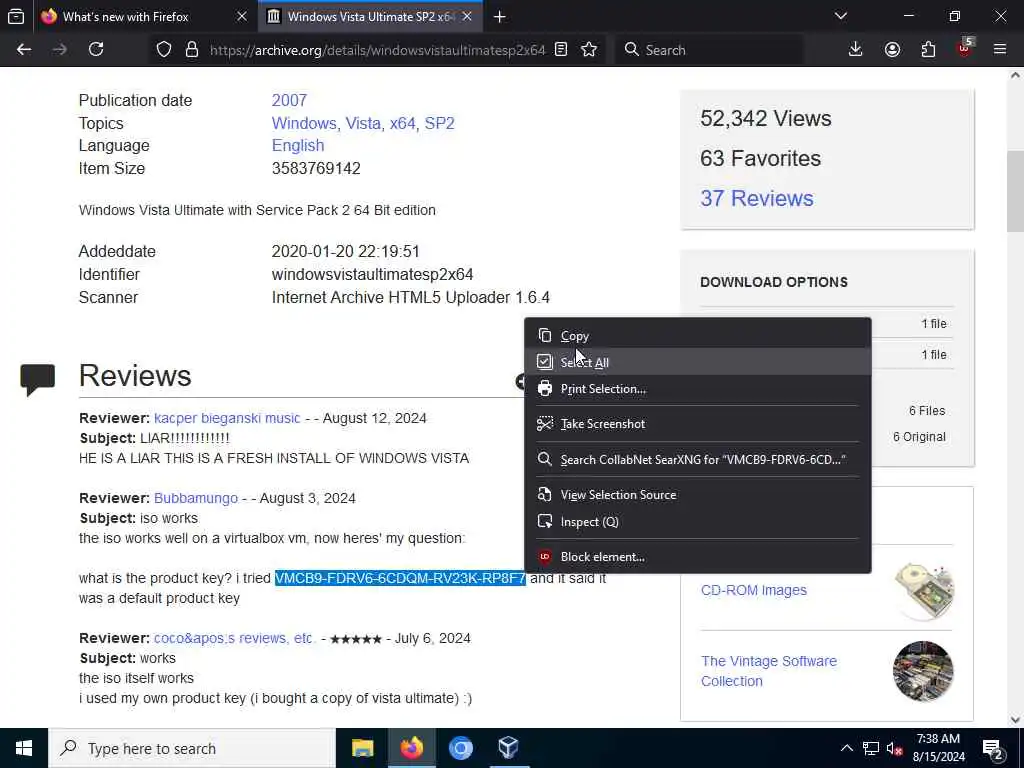Close the What's new with Firefox tab
The height and width of the screenshot is (768, 1024).
click(x=242, y=17)
